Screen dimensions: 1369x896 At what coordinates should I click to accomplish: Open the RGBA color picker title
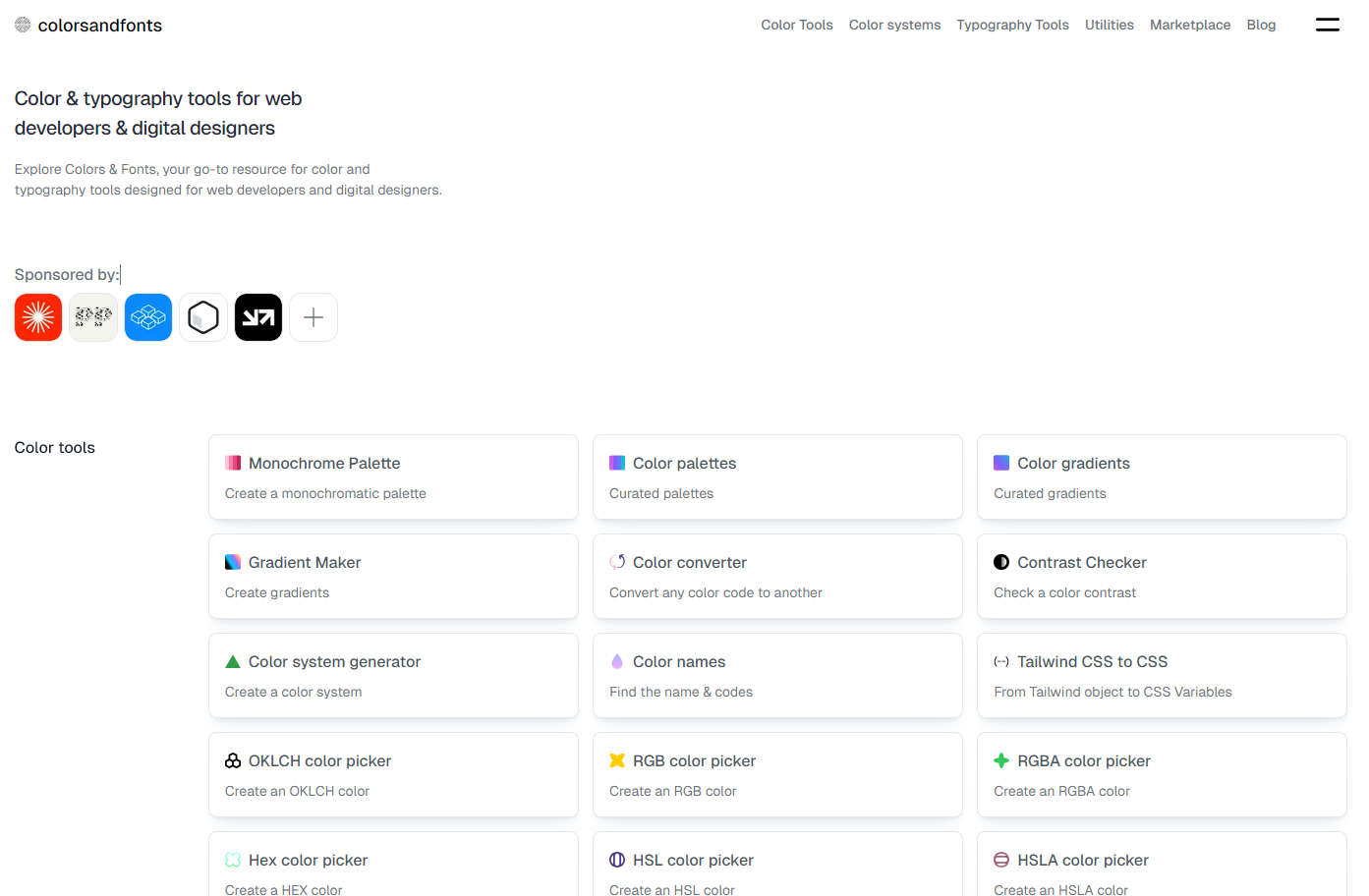(x=1084, y=760)
